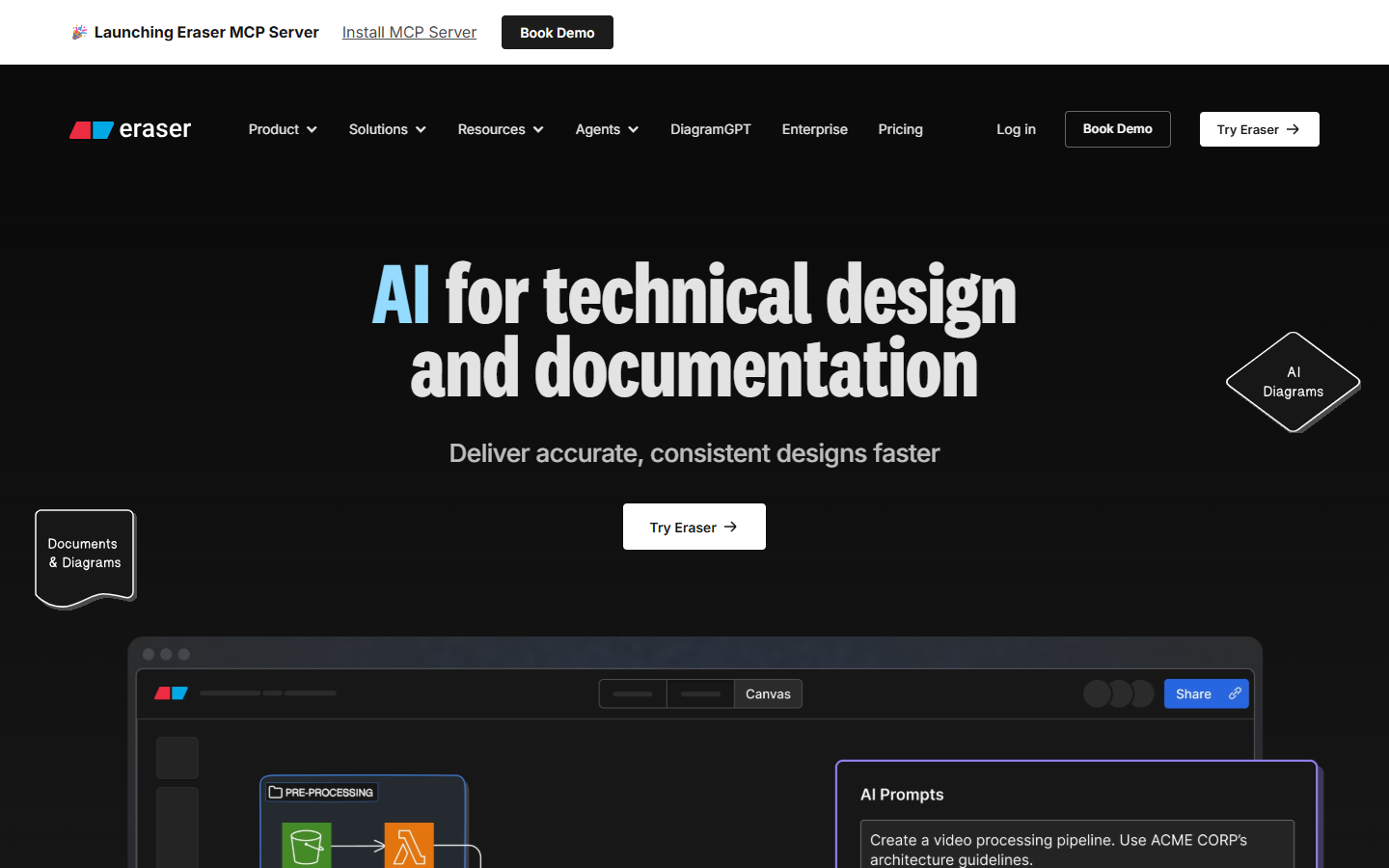Click the subheading 'Deliver accurate, consistent designs faster'

pos(694,453)
